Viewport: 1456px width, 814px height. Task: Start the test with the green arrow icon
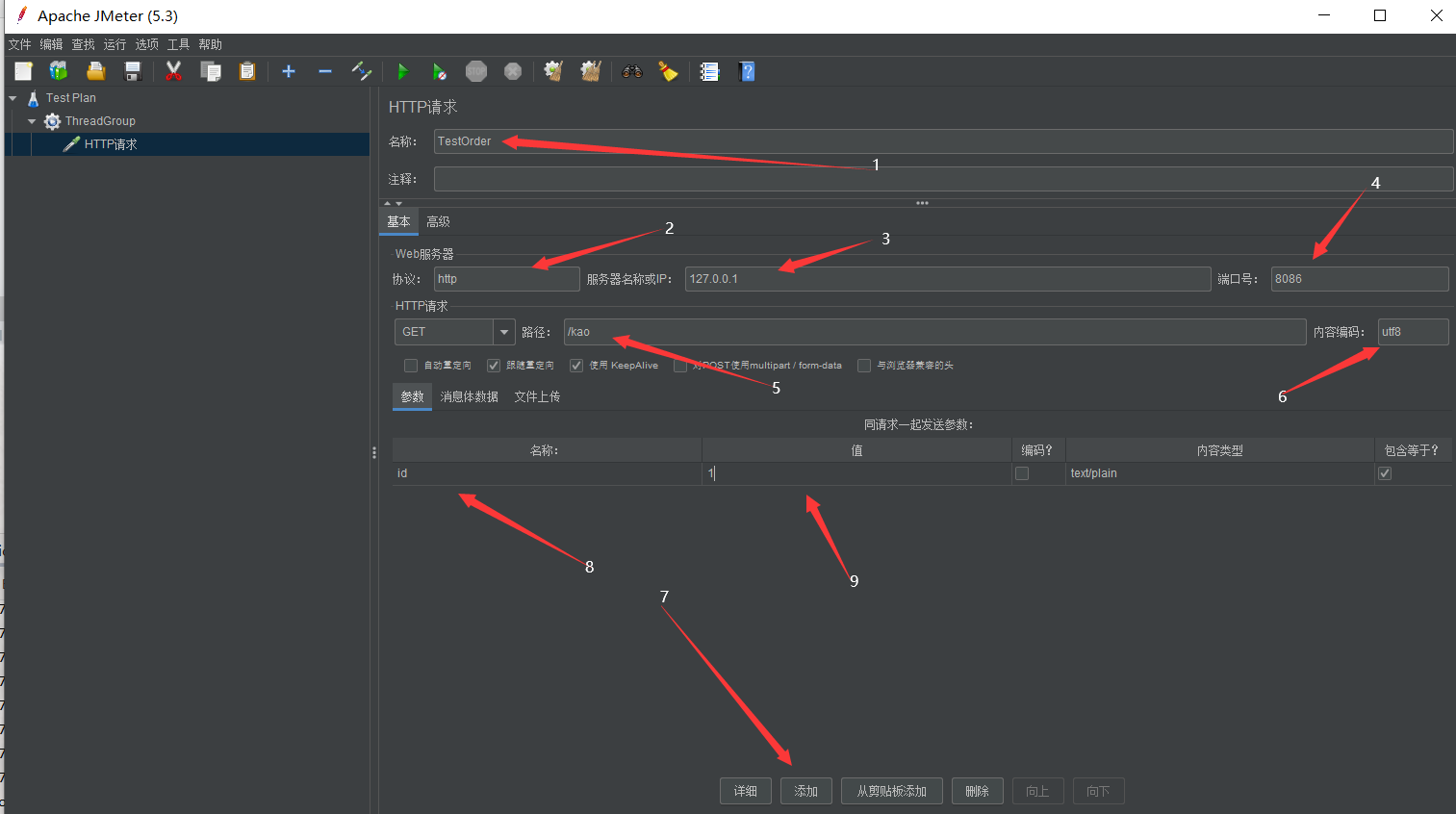pyautogui.click(x=403, y=71)
